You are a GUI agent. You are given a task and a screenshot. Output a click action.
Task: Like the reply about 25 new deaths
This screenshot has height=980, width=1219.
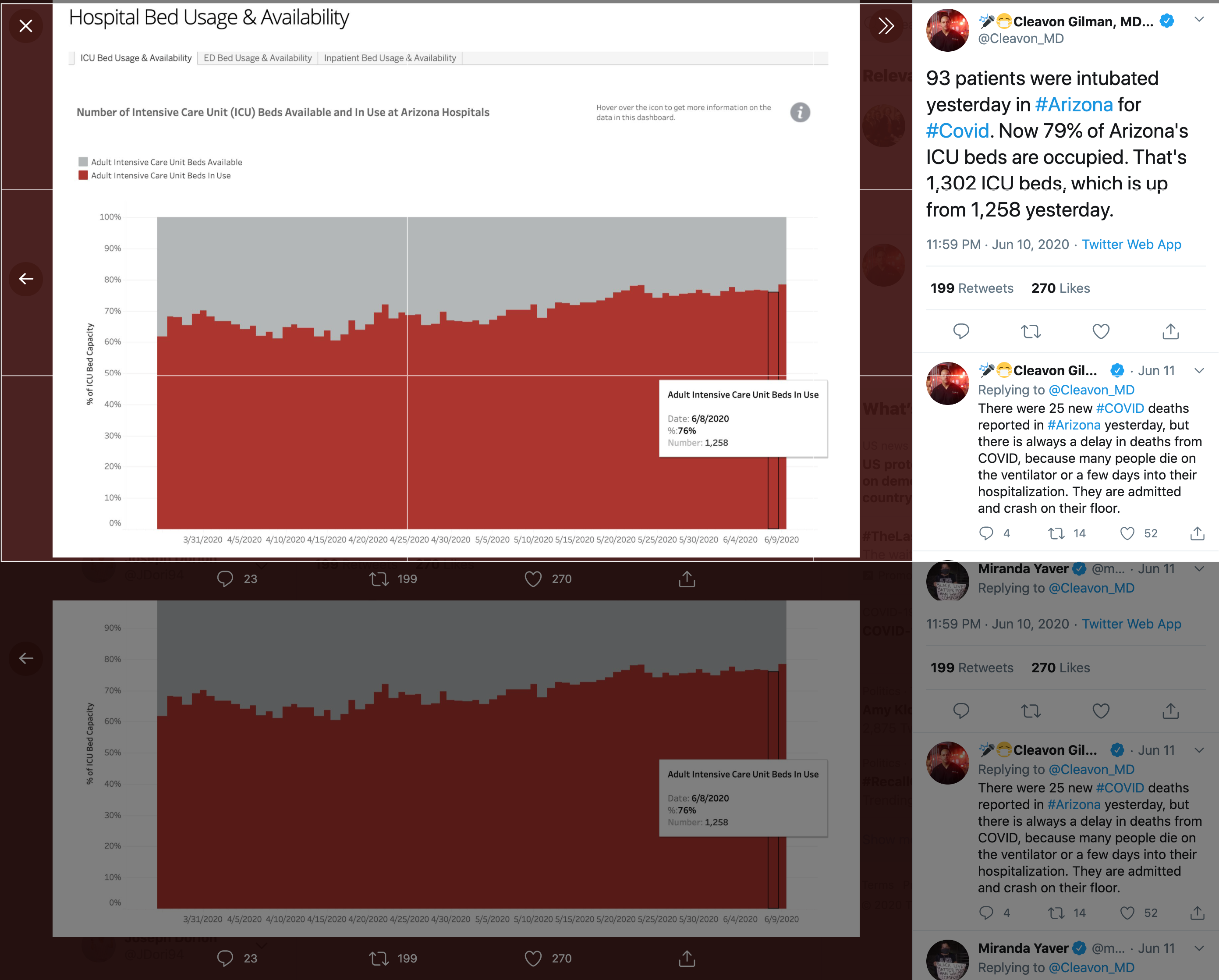click(x=1127, y=533)
